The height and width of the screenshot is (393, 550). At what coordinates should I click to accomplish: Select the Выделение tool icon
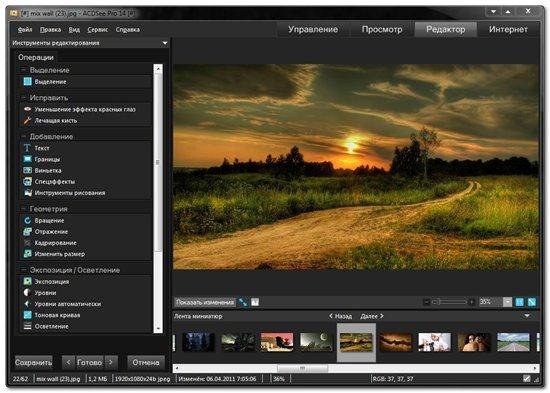tap(27, 81)
